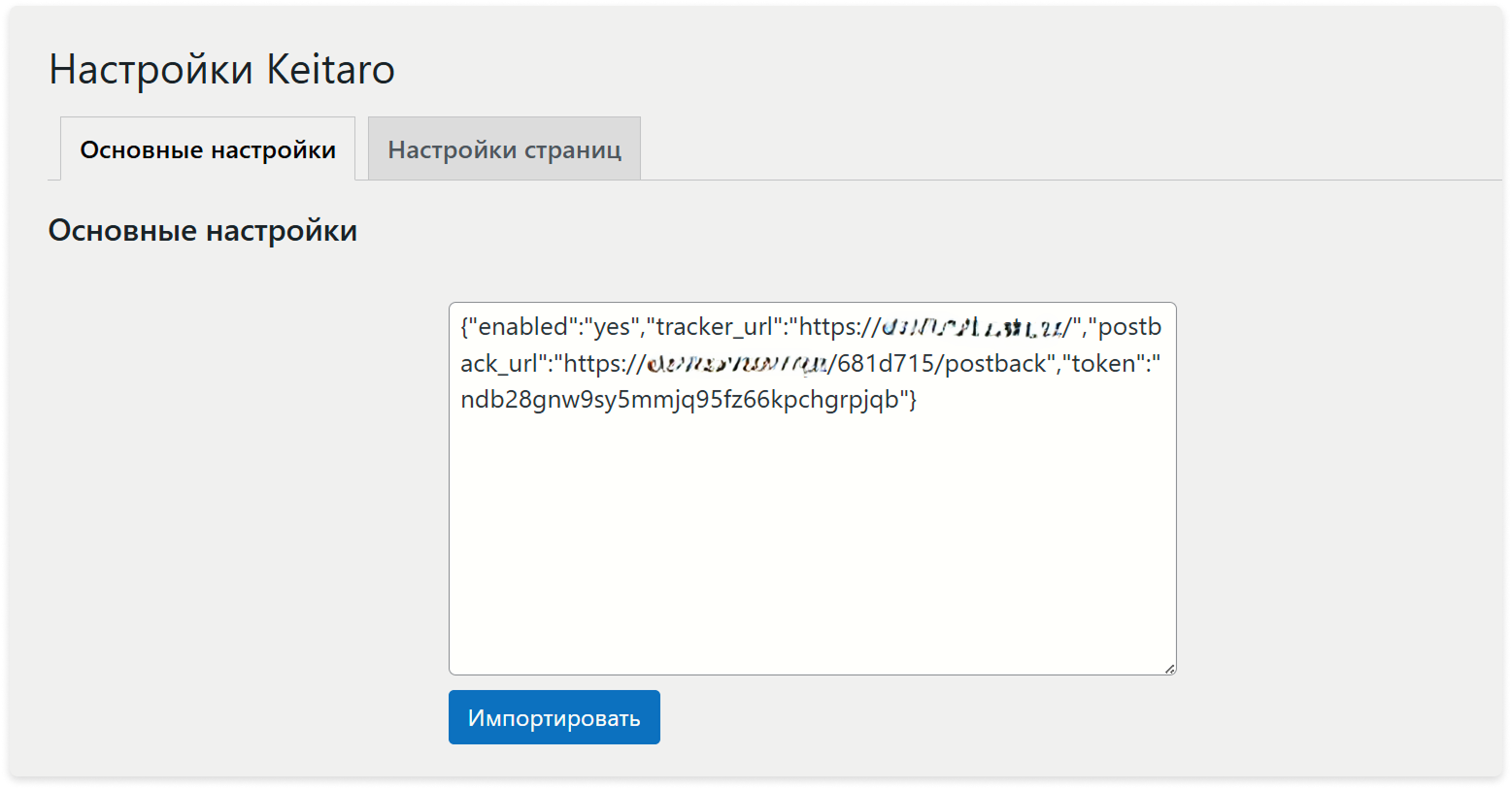Click the closing brace ending the JSON
1512x790 pixels.
(x=912, y=400)
